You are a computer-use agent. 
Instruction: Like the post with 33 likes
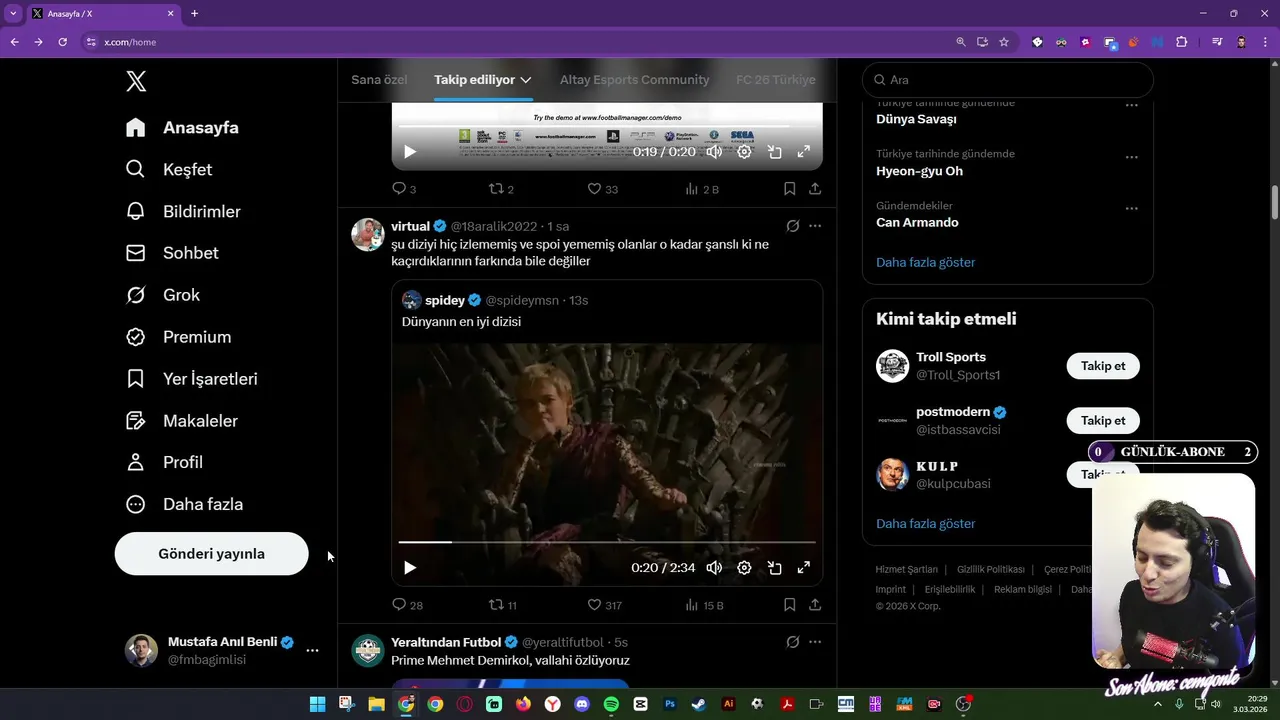click(602, 188)
